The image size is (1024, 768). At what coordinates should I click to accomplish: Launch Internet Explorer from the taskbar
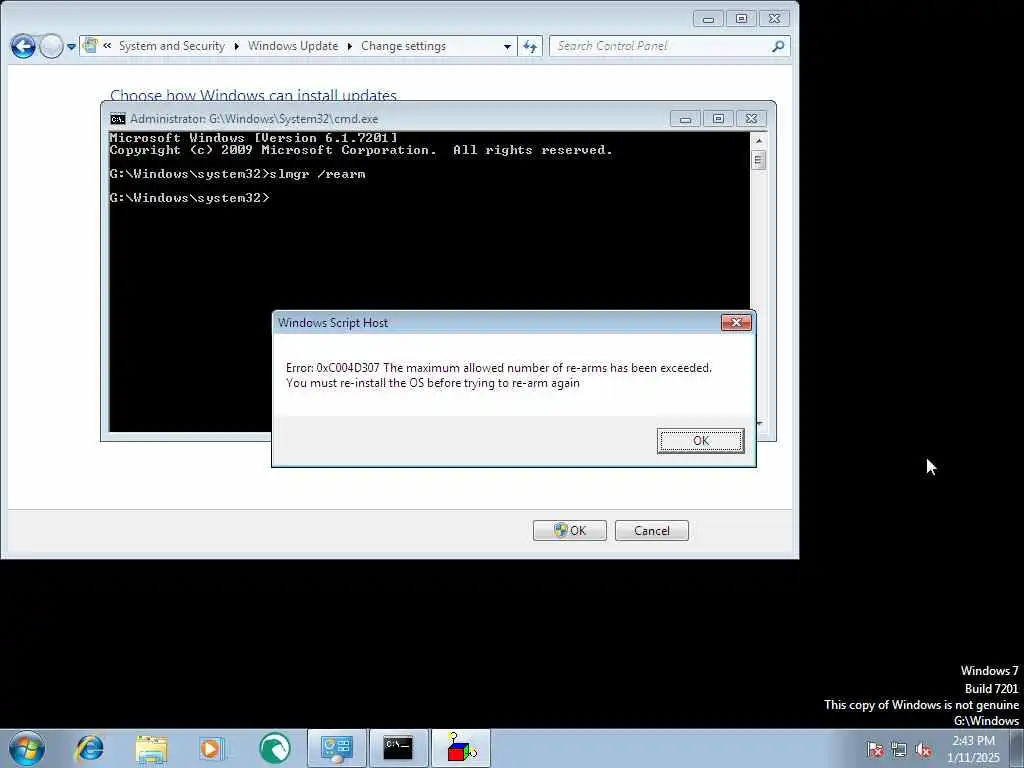pyautogui.click(x=89, y=748)
